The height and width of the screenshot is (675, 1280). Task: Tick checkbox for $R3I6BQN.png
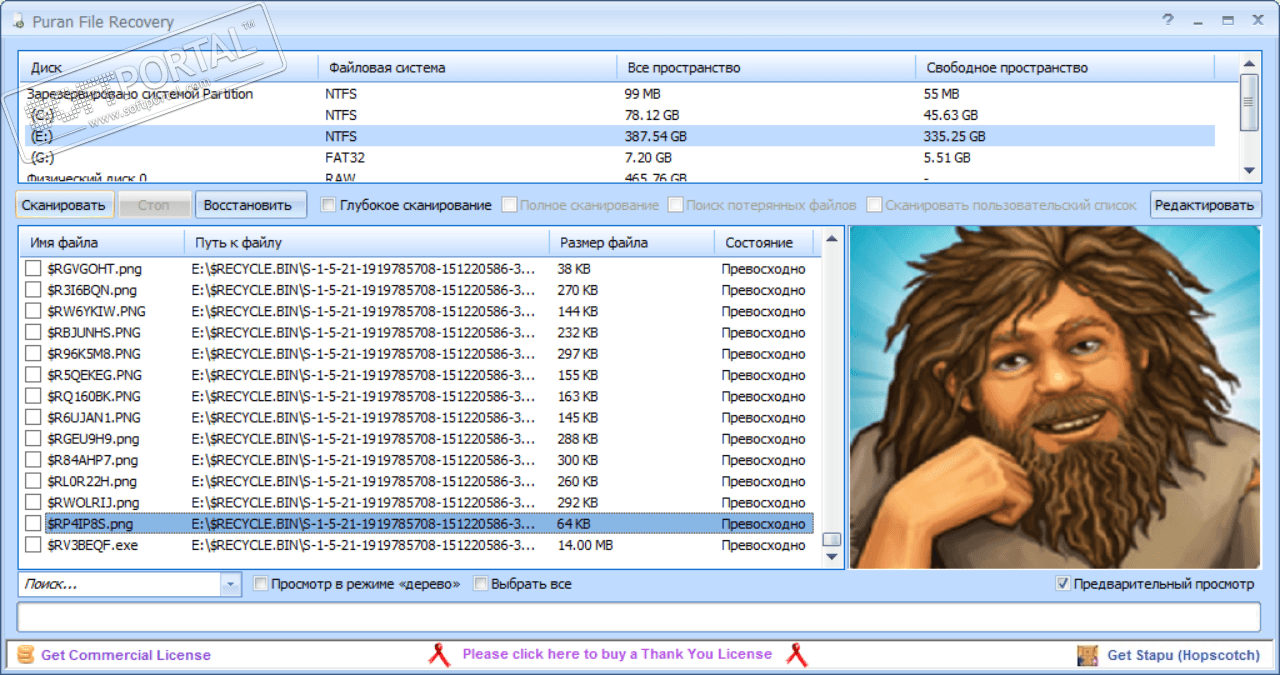click(33, 290)
